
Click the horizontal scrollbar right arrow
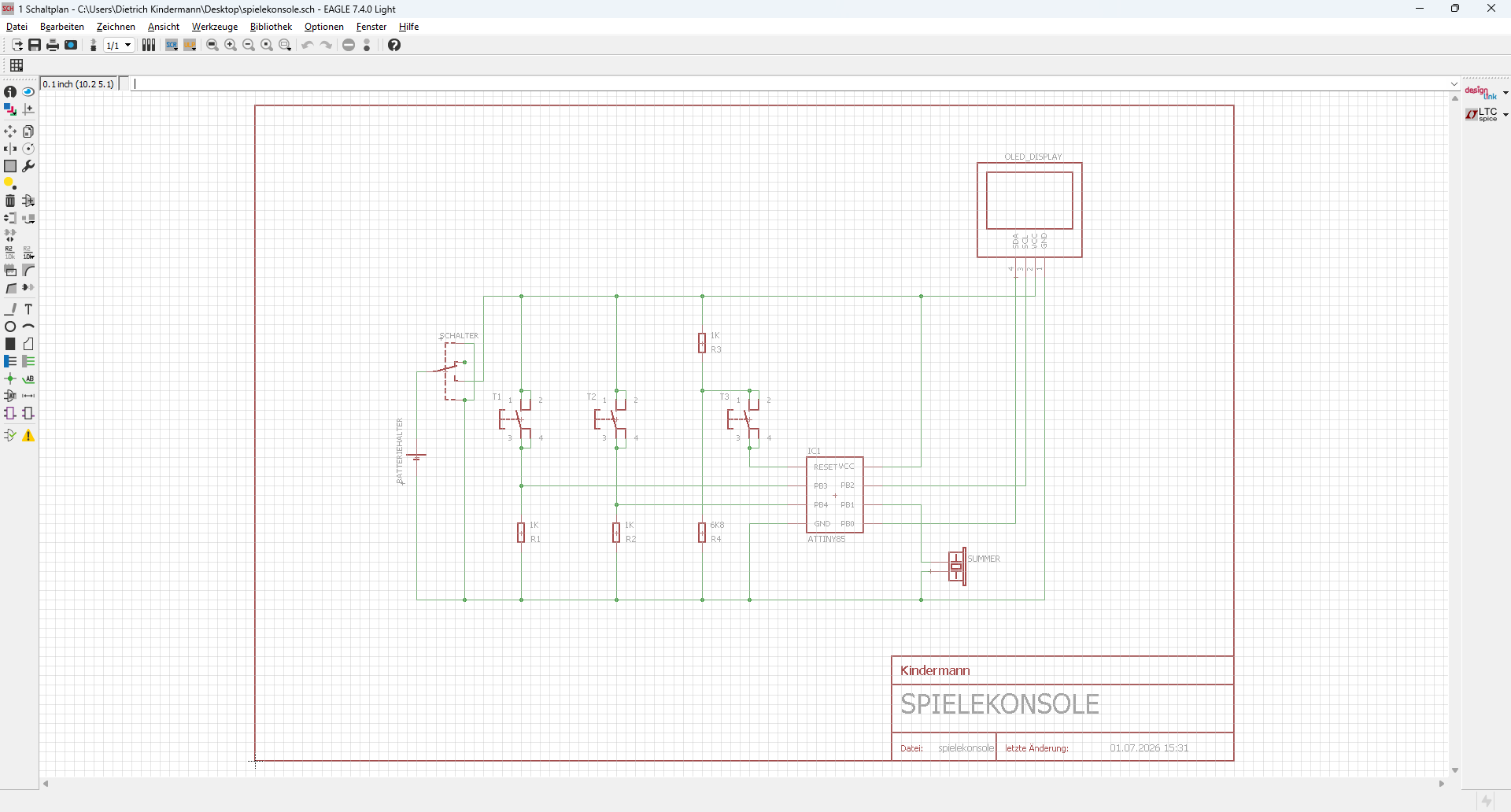click(x=1442, y=784)
